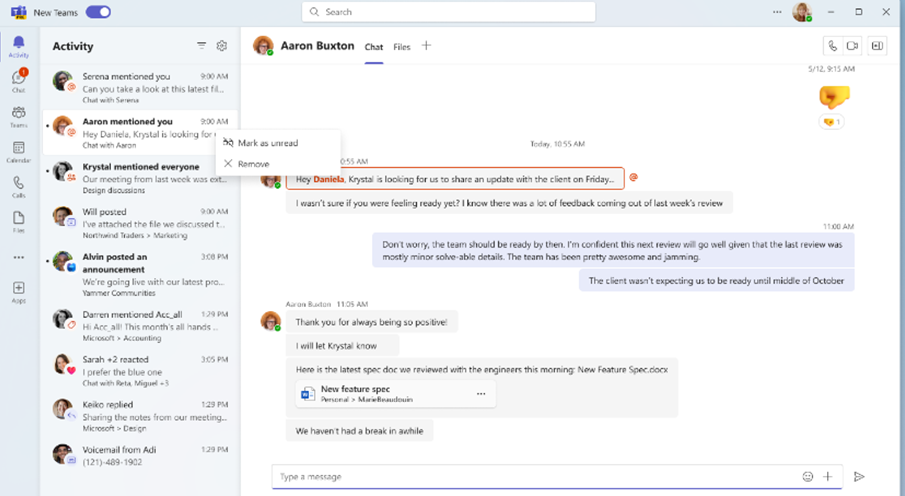Click the reaction count under the fist bump emoji
The image size is (905, 496).
(832, 122)
